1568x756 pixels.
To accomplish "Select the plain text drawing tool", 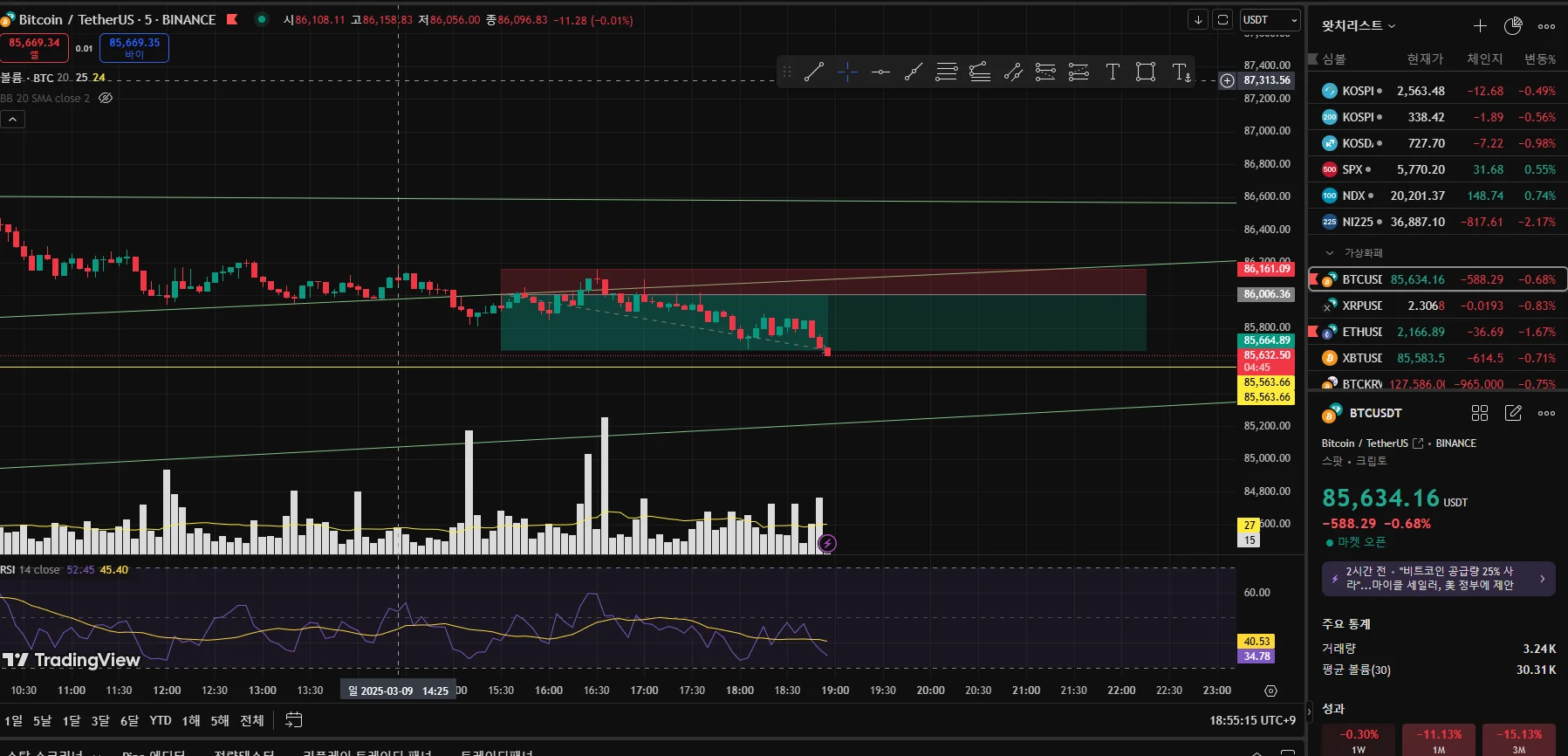I will 1113,72.
